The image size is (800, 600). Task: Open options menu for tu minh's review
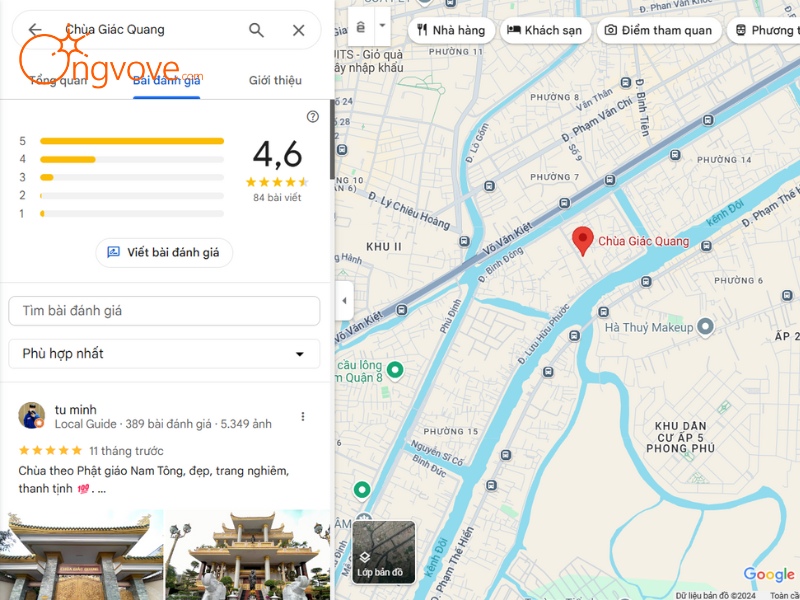pos(303,416)
